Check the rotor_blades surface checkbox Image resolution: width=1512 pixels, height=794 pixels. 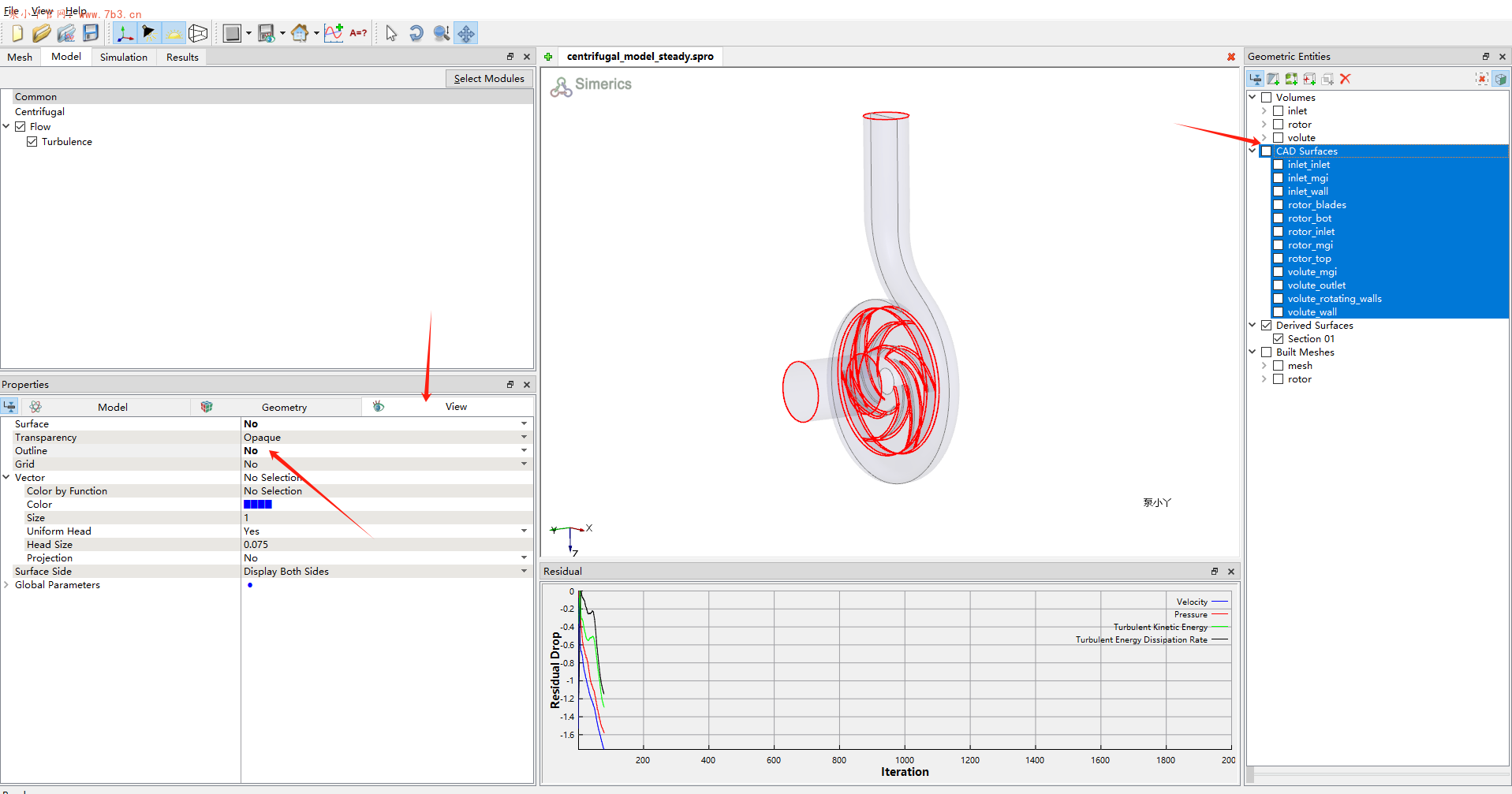pyautogui.click(x=1278, y=205)
